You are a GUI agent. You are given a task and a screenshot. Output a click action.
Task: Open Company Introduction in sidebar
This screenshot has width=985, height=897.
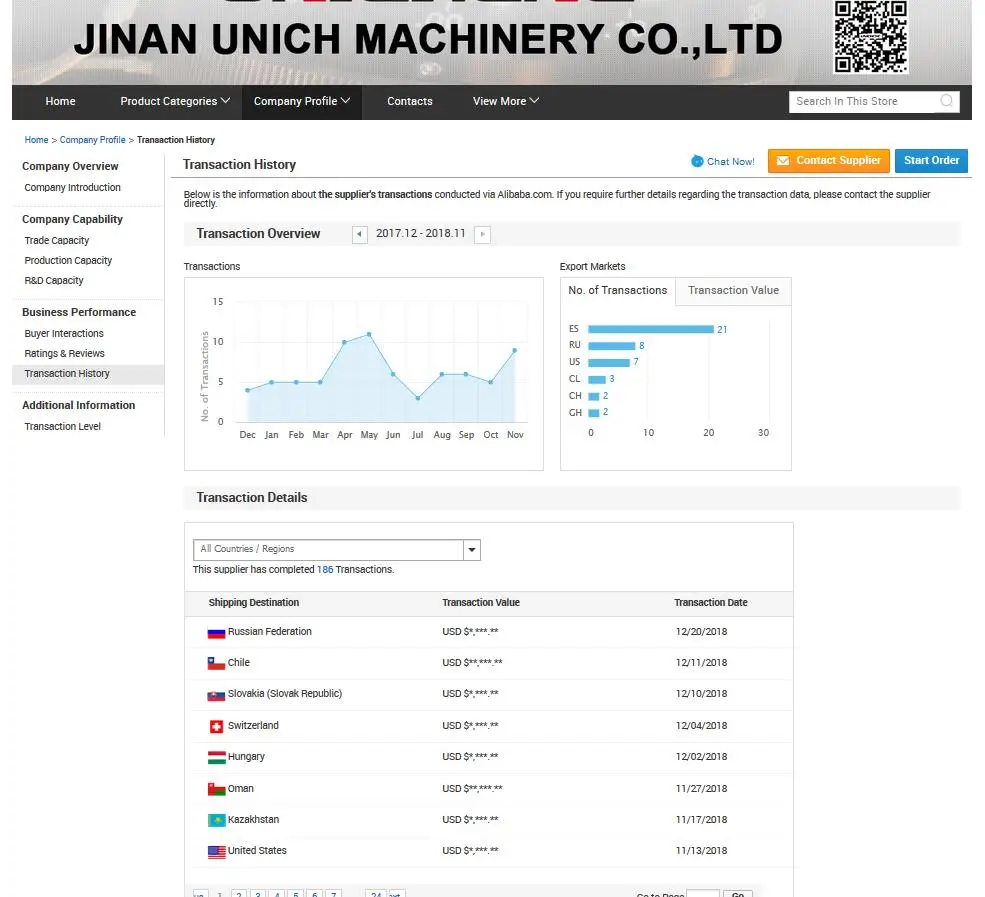(x=72, y=187)
